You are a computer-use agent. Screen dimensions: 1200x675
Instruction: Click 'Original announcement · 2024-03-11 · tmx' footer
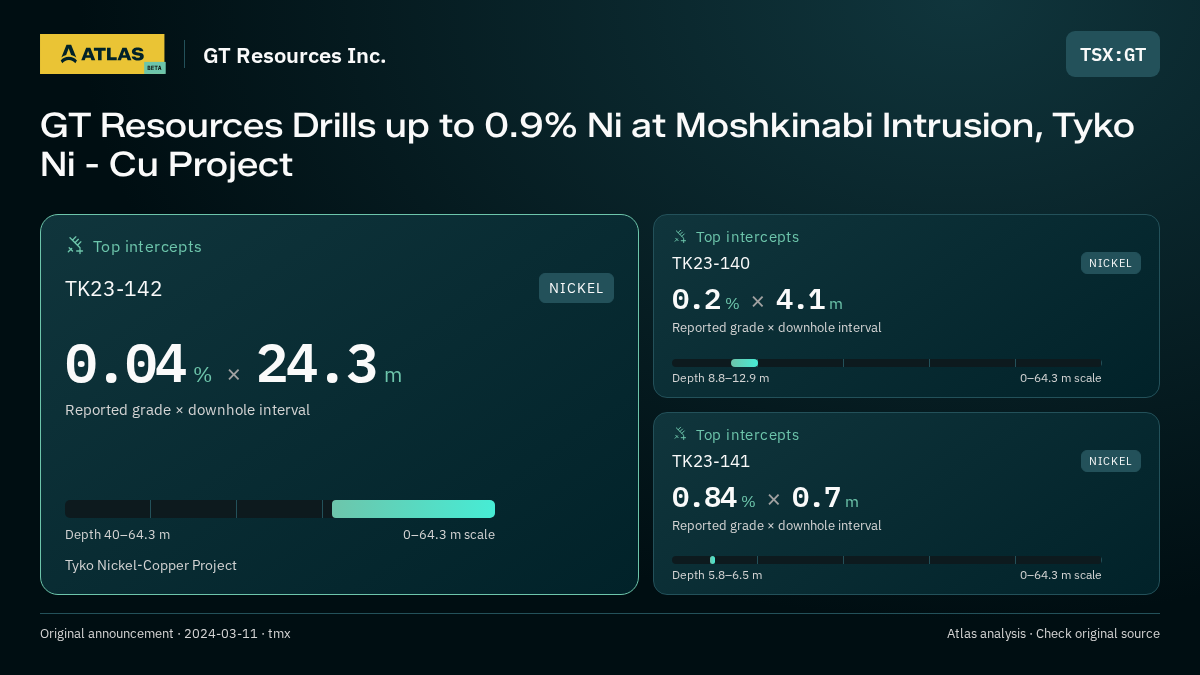tap(165, 634)
